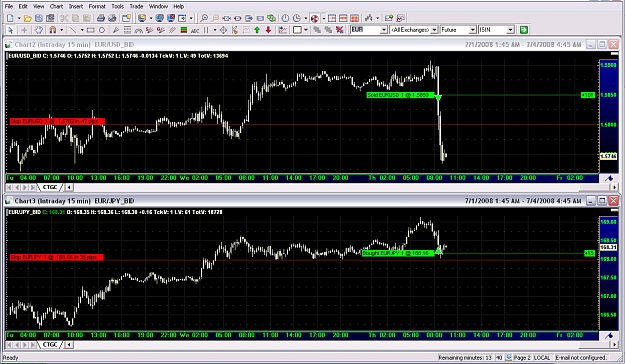
Task: Open the ISIN dropdown
Action: click(510, 30)
